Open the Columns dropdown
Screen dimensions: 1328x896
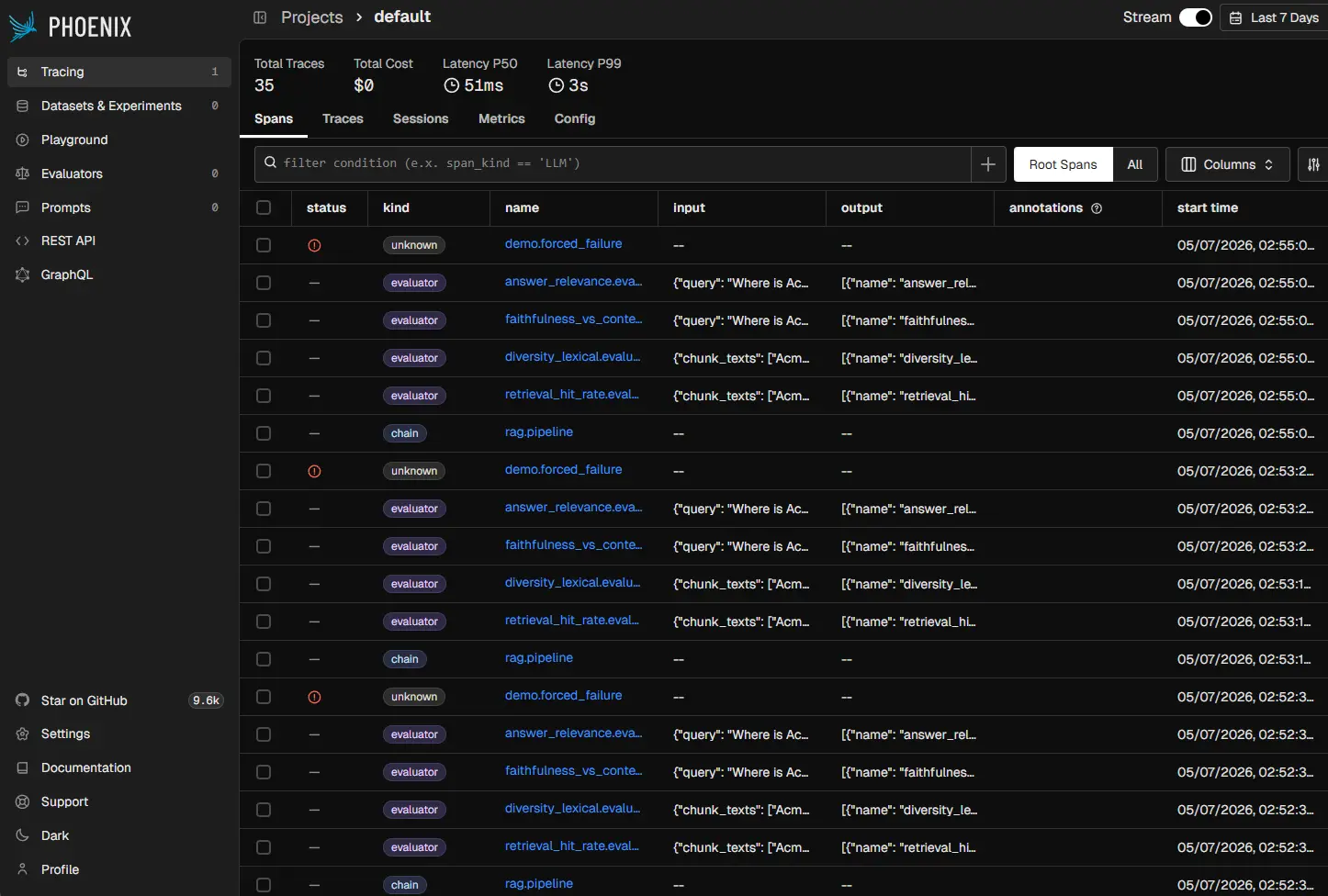click(1228, 164)
